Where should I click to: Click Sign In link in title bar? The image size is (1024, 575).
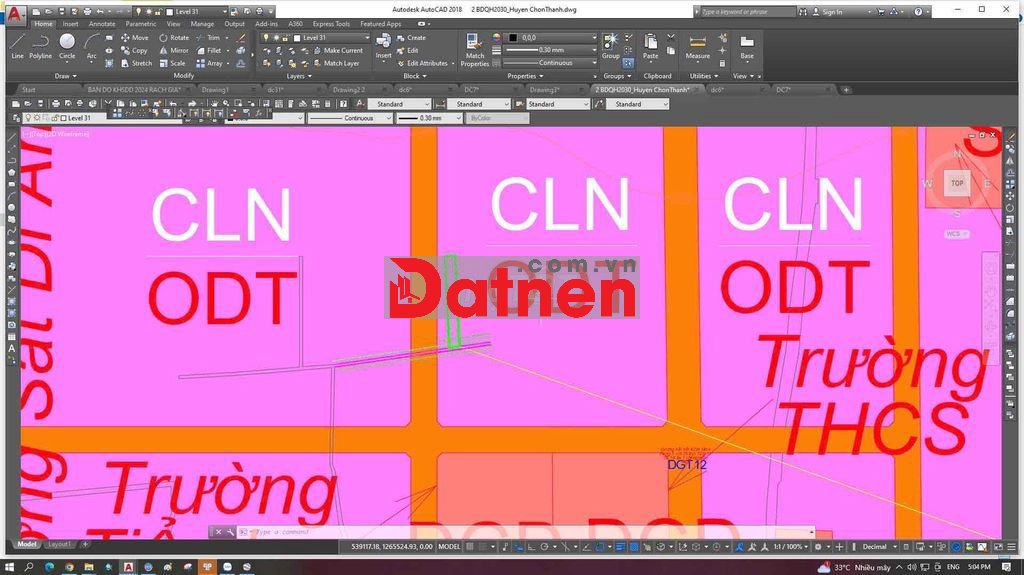click(x=832, y=12)
